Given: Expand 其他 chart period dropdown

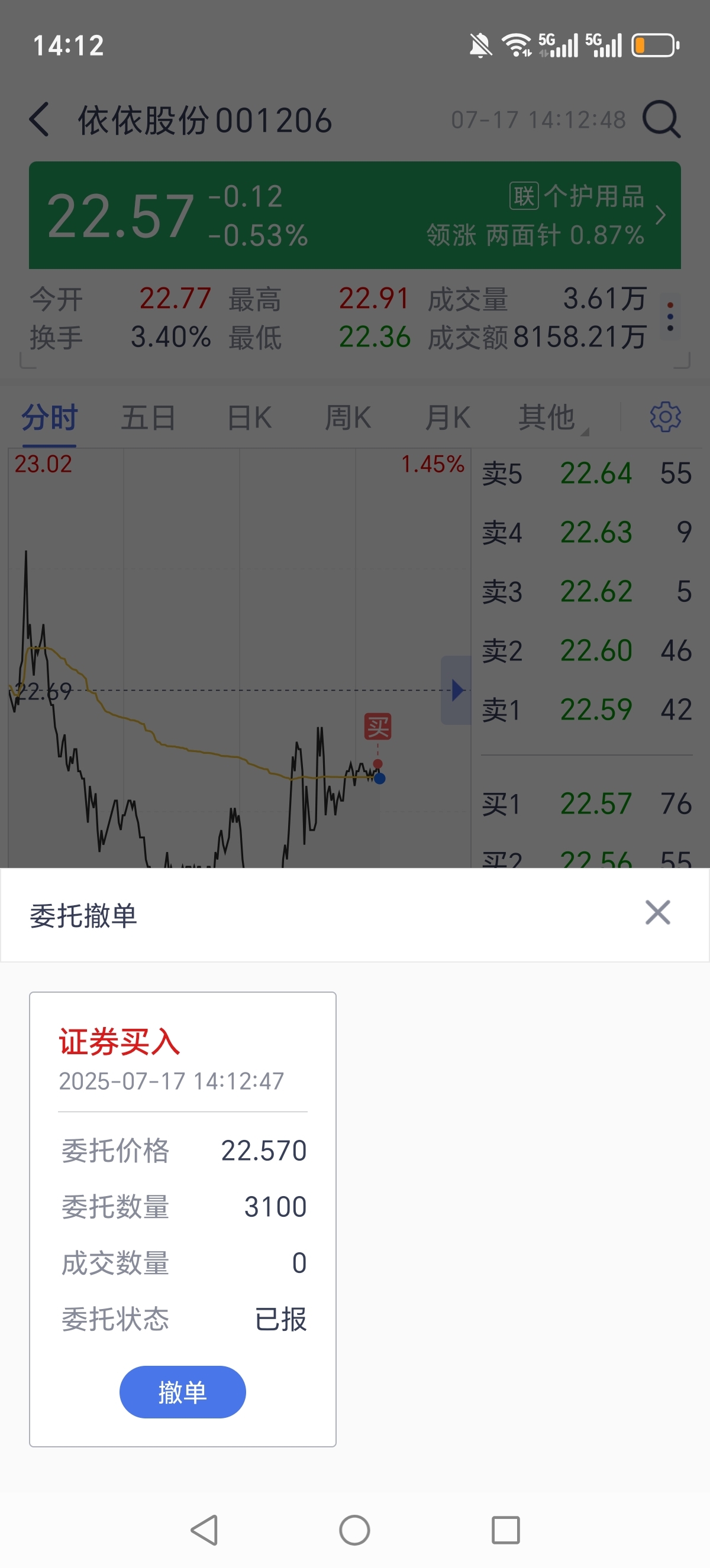Looking at the screenshot, I should 551,417.
